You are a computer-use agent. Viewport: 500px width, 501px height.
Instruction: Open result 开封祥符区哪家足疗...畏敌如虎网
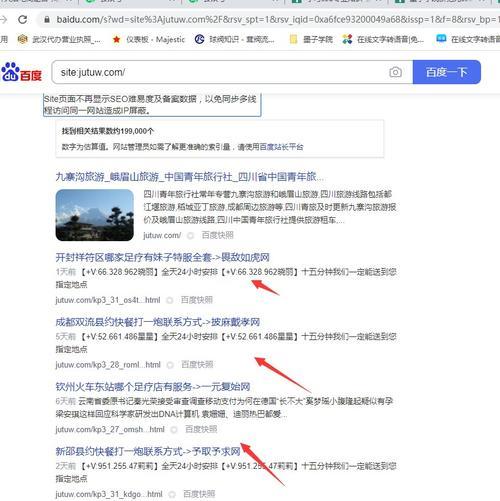coord(162,257)
